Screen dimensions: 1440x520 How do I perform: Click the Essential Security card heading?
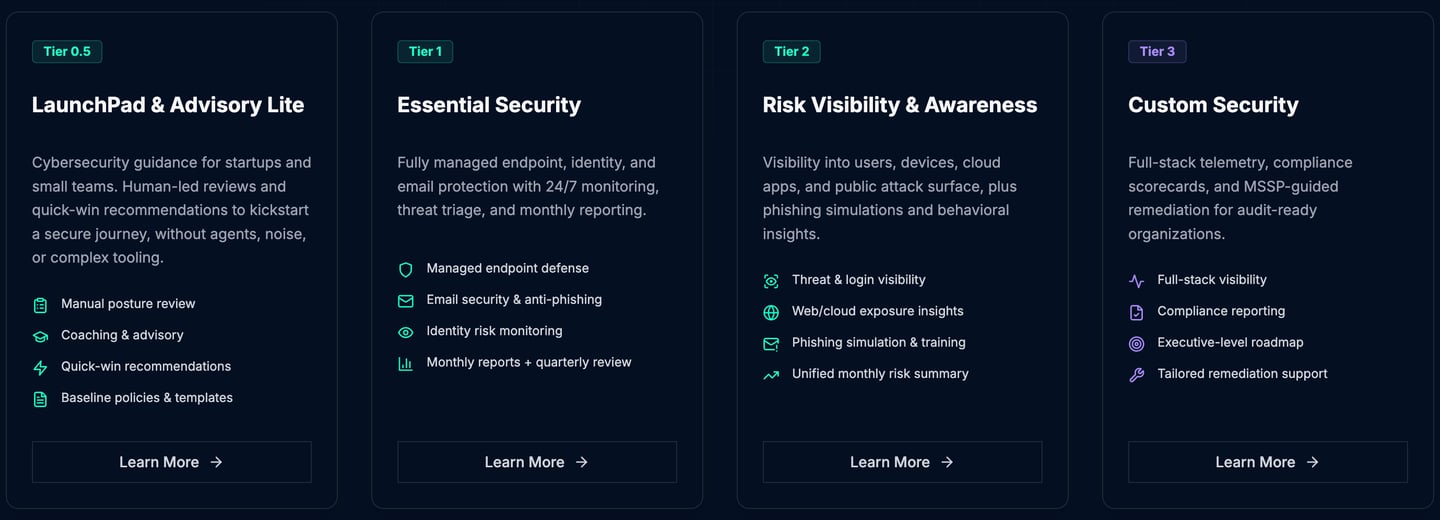tap(489, 105)
